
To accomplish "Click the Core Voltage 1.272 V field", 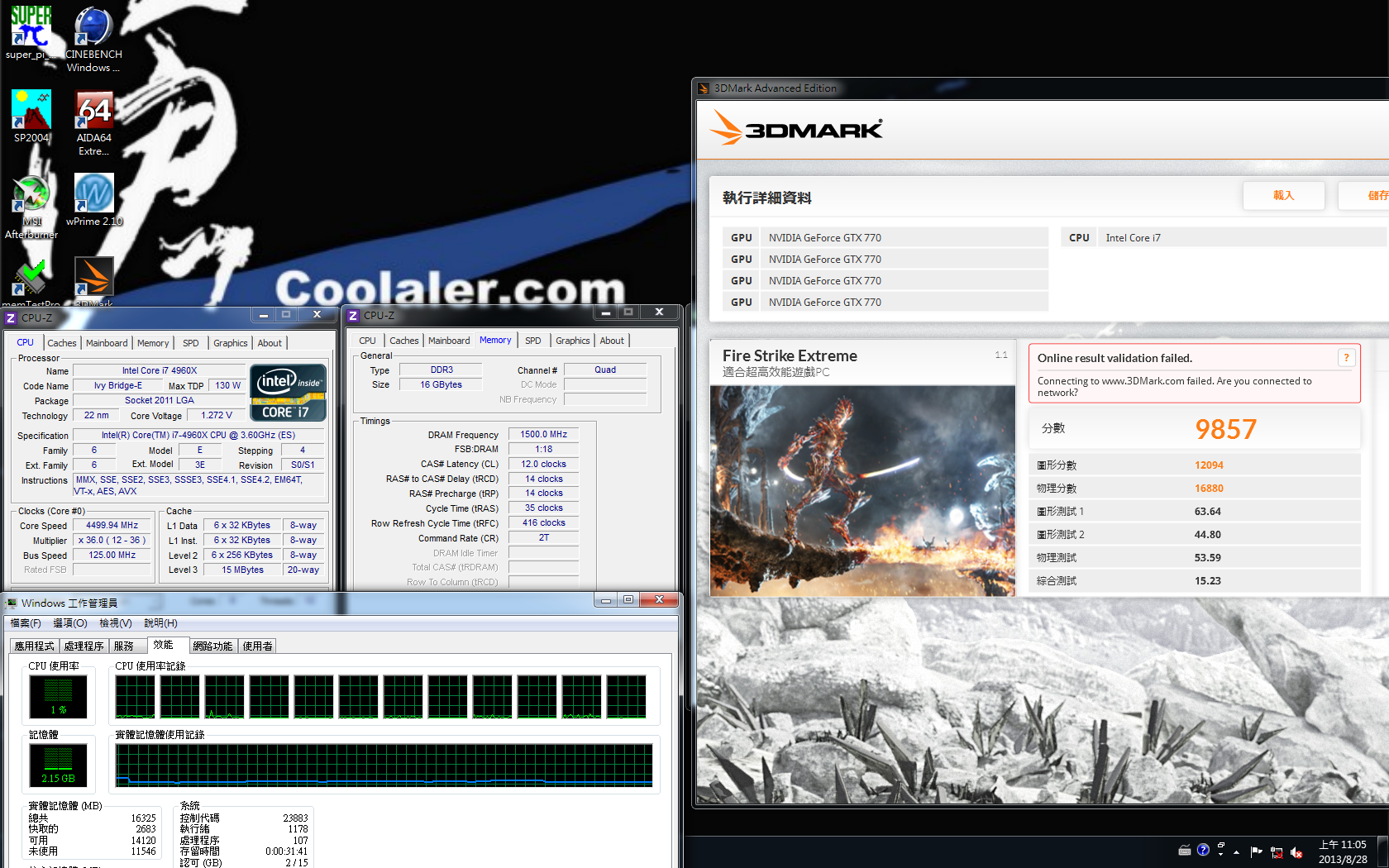I will pos(217,415).
